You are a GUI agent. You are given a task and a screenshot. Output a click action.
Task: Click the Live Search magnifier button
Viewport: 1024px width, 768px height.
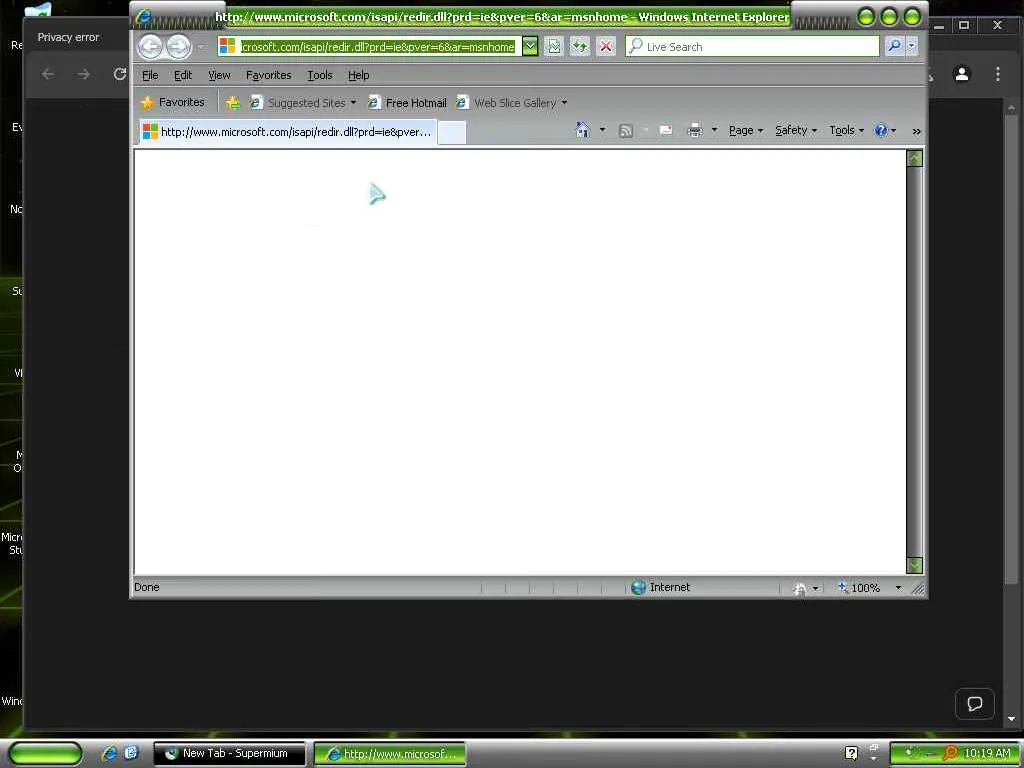click(894, 46)
